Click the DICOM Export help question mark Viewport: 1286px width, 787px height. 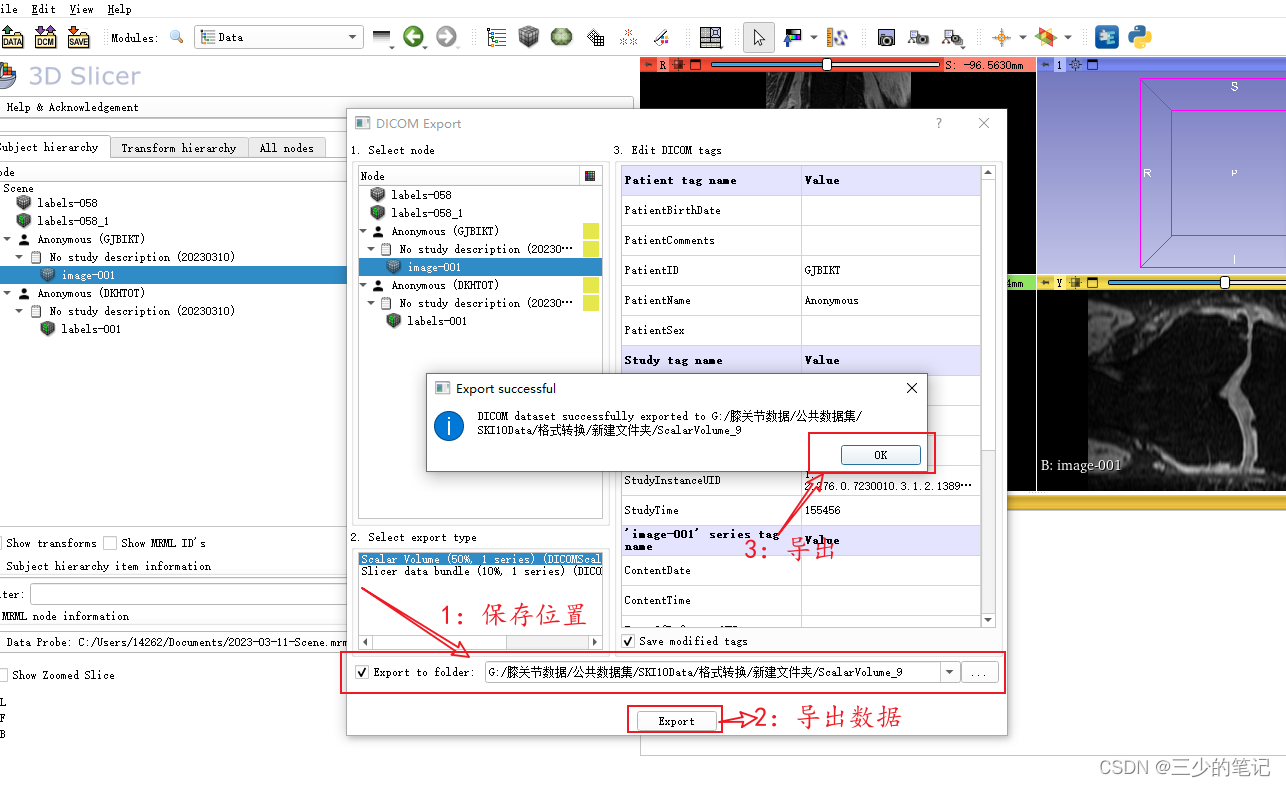point(938,123)
